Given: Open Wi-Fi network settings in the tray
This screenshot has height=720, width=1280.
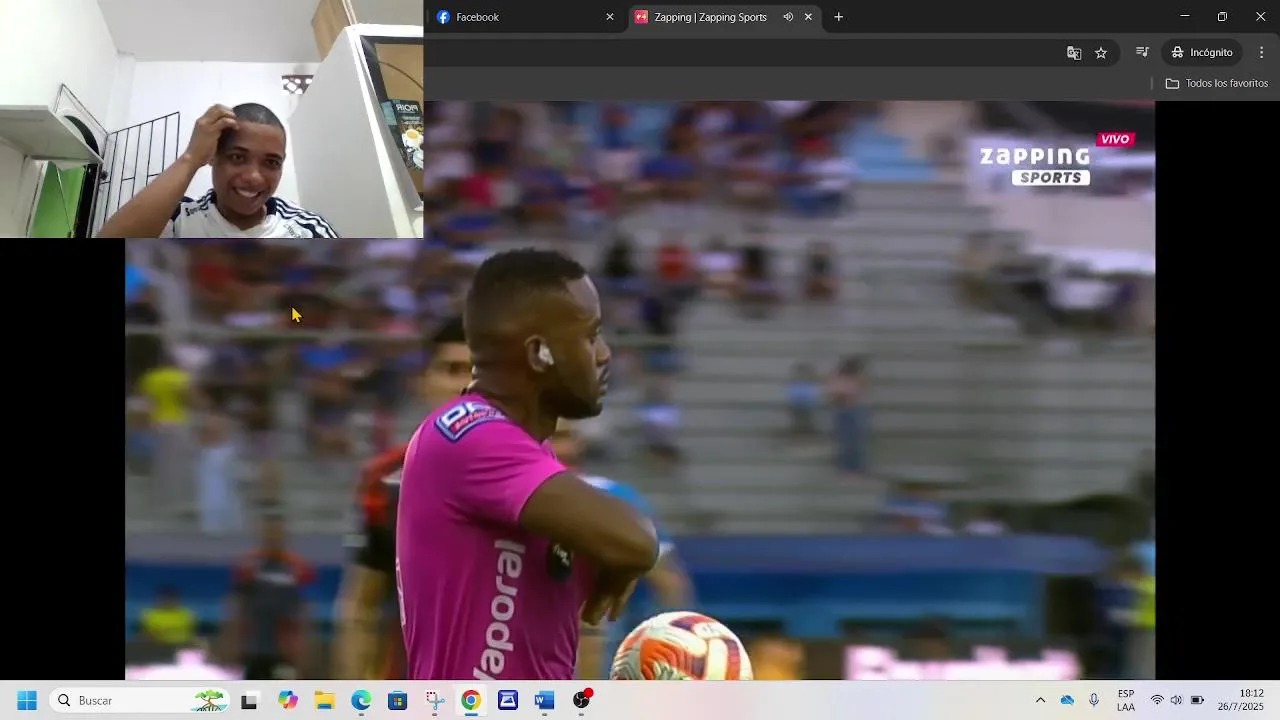Looking at the screenshot, I should tap(1157, 701).
